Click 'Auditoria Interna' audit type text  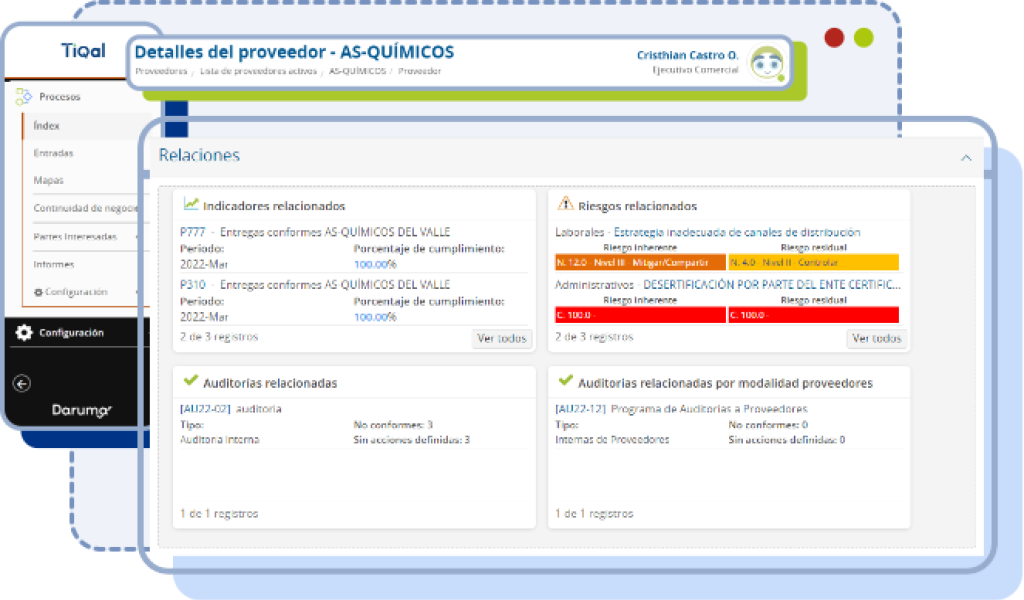click(219, 440)
